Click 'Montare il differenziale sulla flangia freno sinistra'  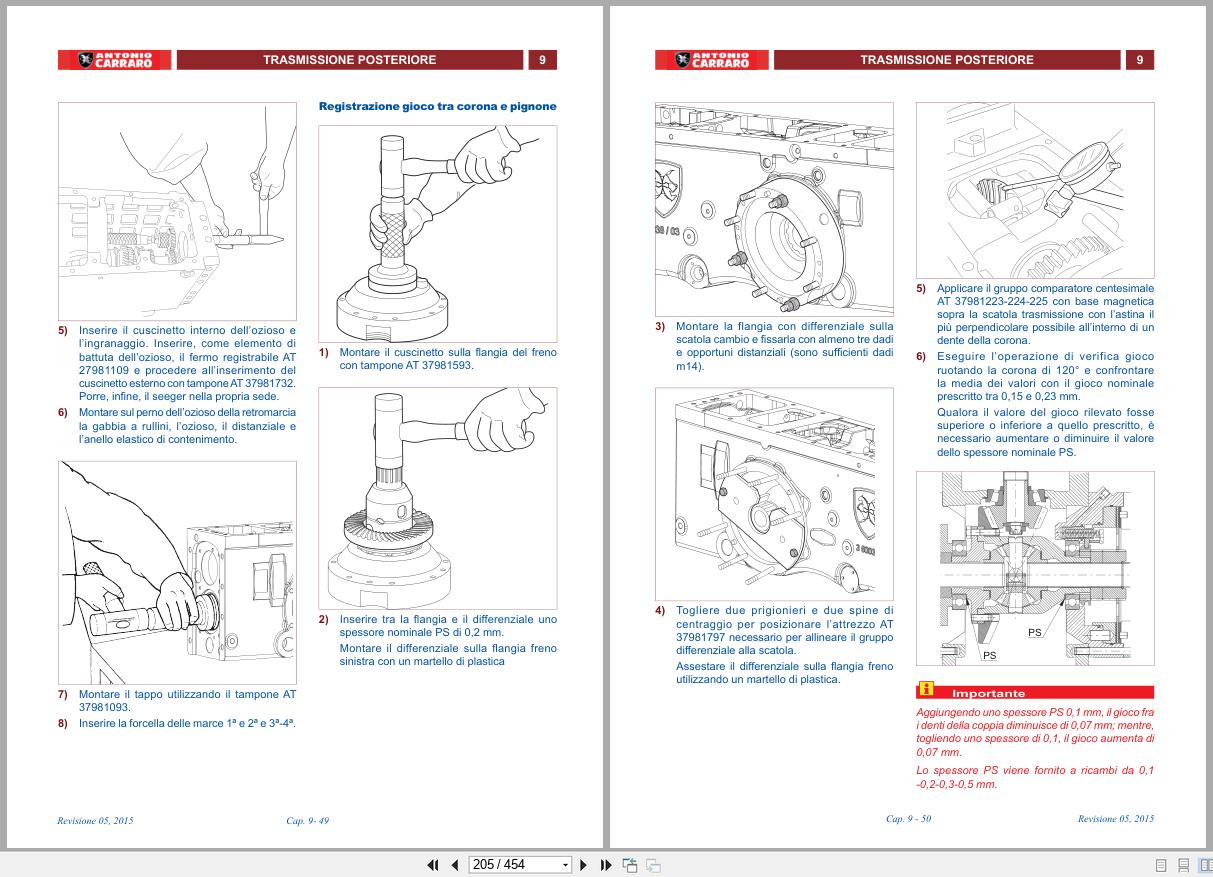click(448, 655)
